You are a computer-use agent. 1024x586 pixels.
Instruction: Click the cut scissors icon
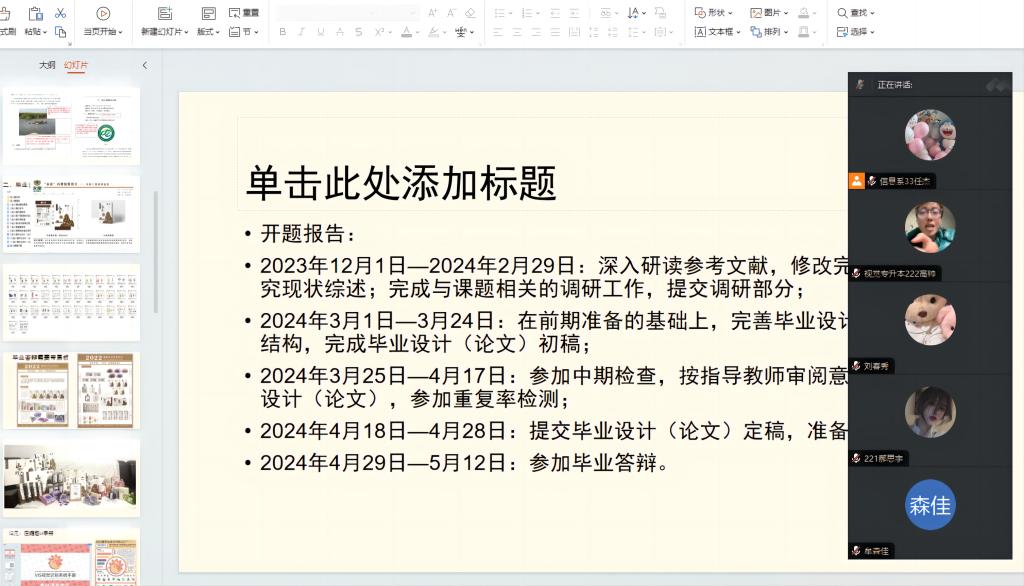[x=60, y=13]
